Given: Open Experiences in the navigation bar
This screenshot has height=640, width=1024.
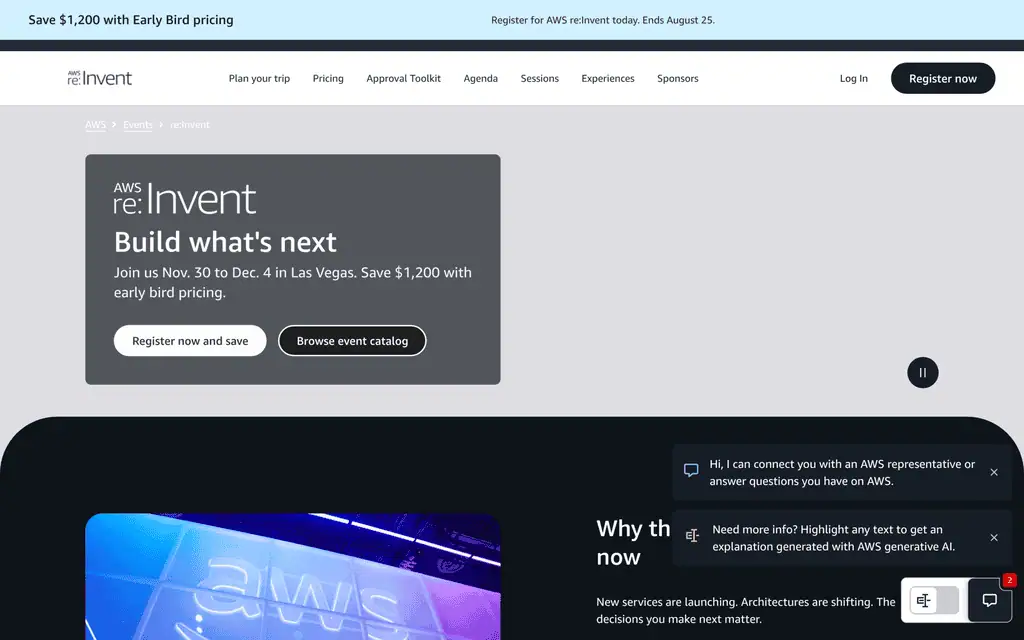Looking at the screenshot, I should click(x=608, y=78).
